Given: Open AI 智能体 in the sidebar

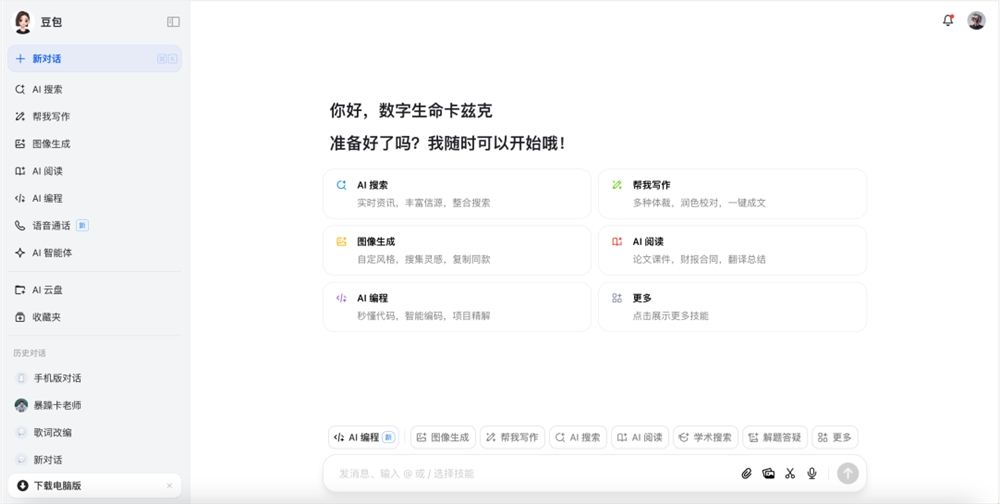Looking at the screenshot, I should [94, 253].
